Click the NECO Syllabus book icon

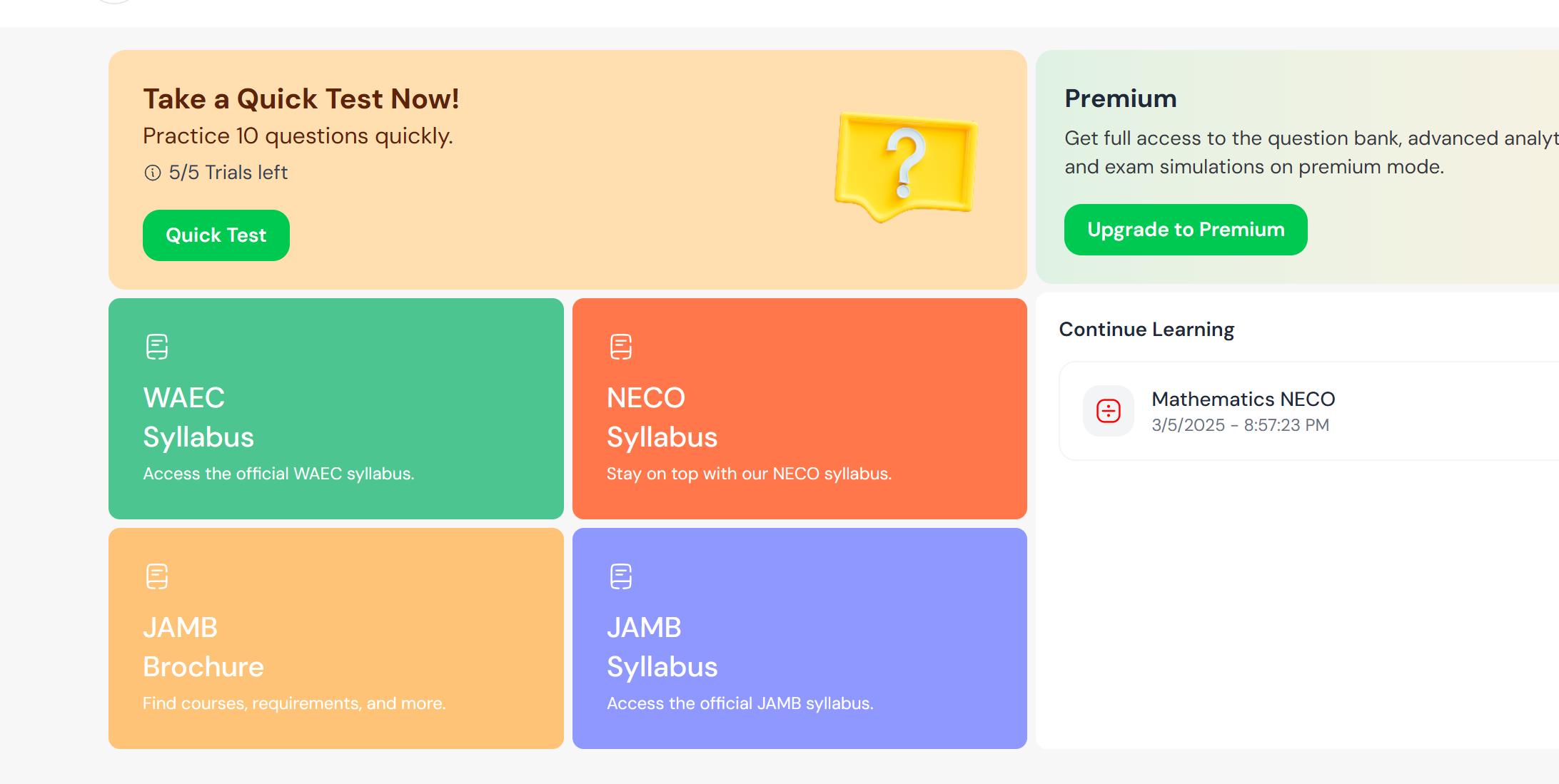click(620, 347)
